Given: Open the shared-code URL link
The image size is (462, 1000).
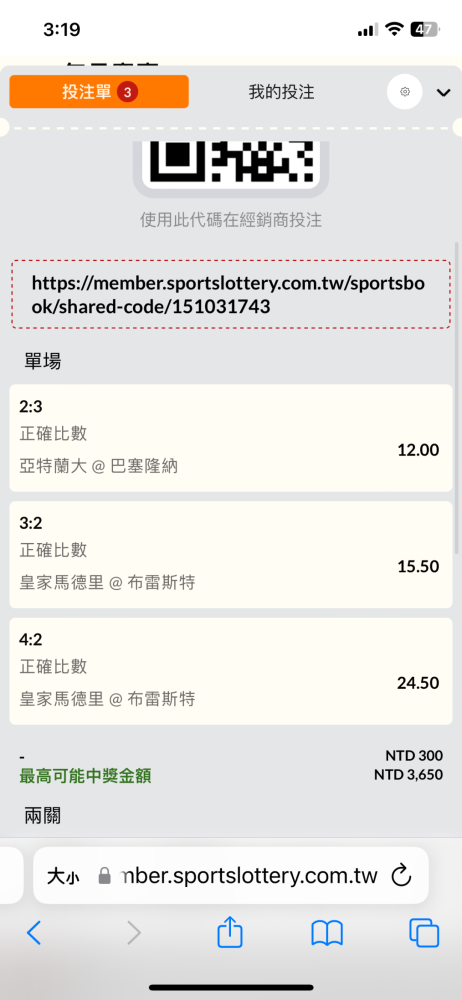Looking at the screenshot, I should (x=230, y=295).
